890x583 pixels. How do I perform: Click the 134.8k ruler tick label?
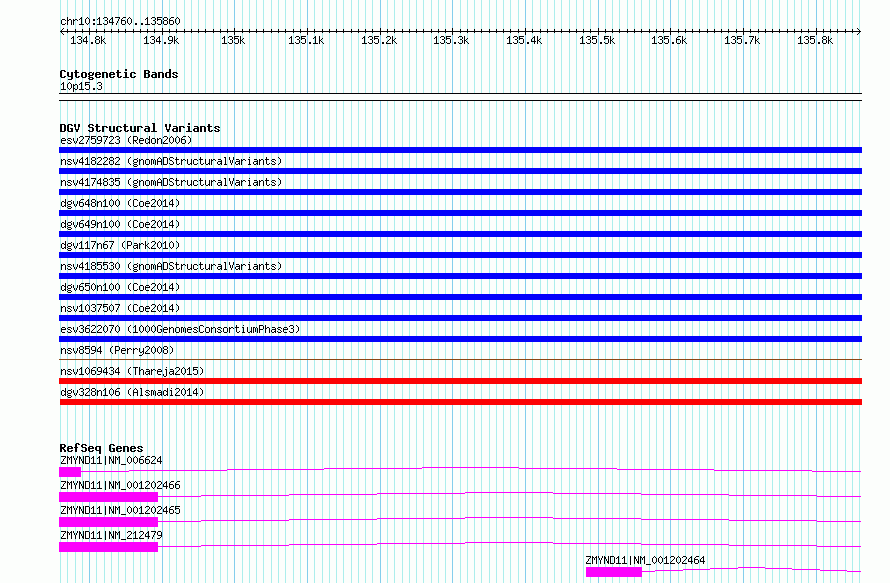(x=87, y=40)
